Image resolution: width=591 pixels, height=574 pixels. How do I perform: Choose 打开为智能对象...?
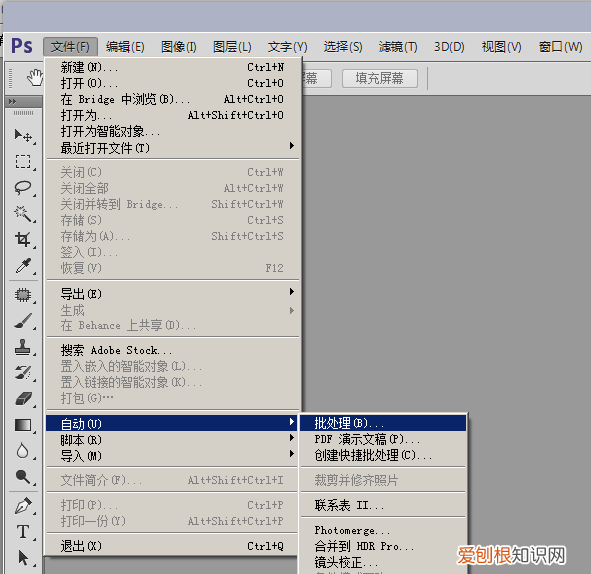(173, 131)
